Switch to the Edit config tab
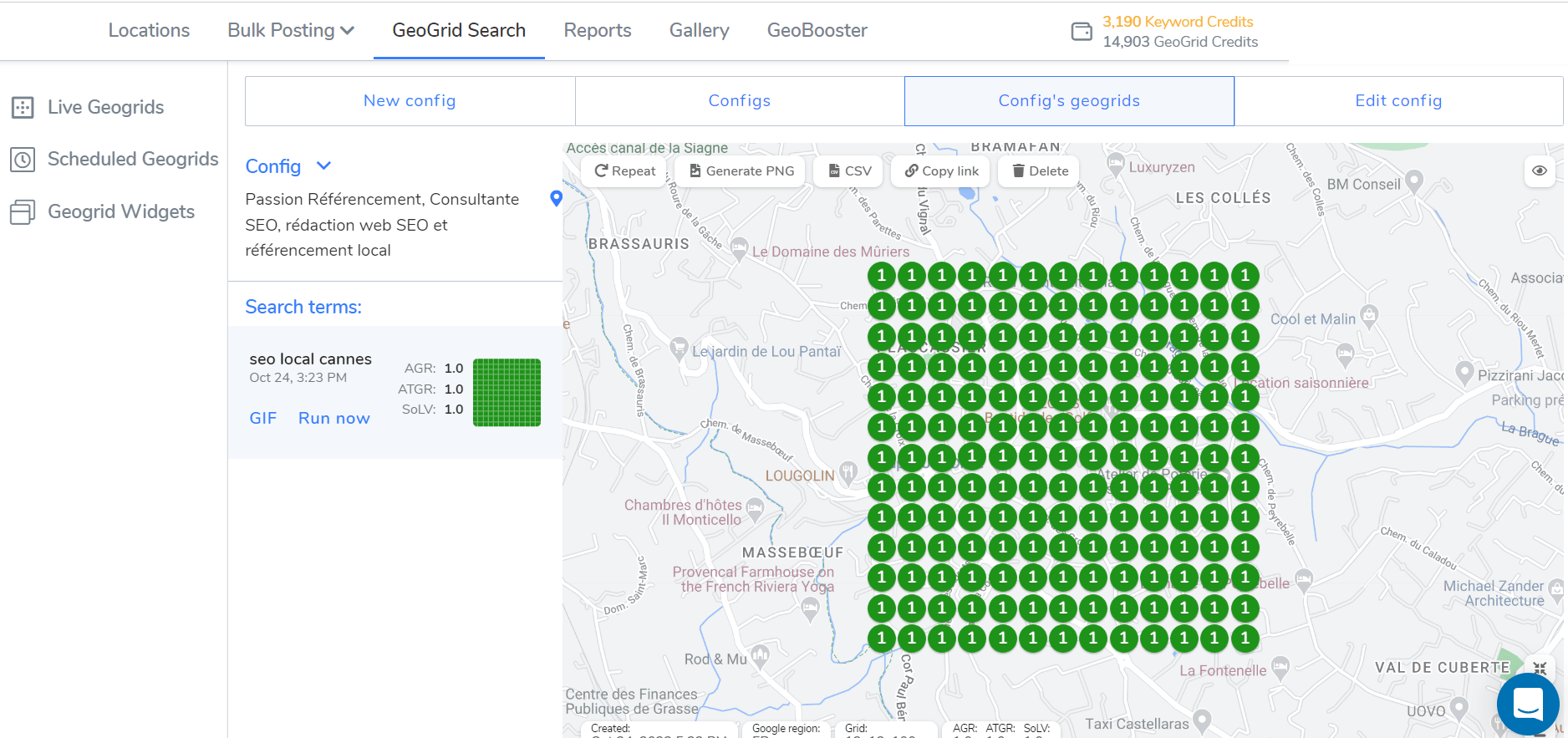The height and width of the screenshot is (738, 1568). tap(1397, 101)
